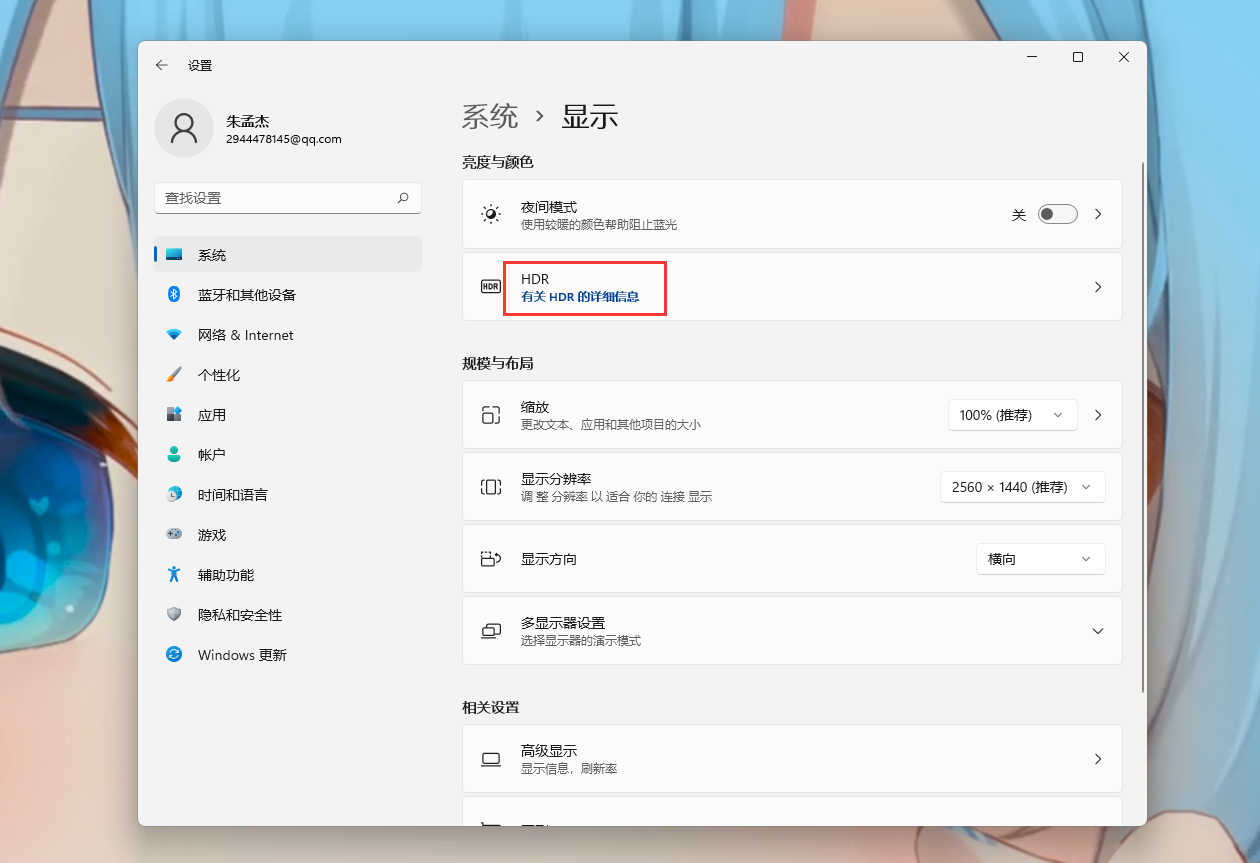Click the vertical scrollbar of display page
Viewport: 1260px width, 863px height.
(1143, 427)
